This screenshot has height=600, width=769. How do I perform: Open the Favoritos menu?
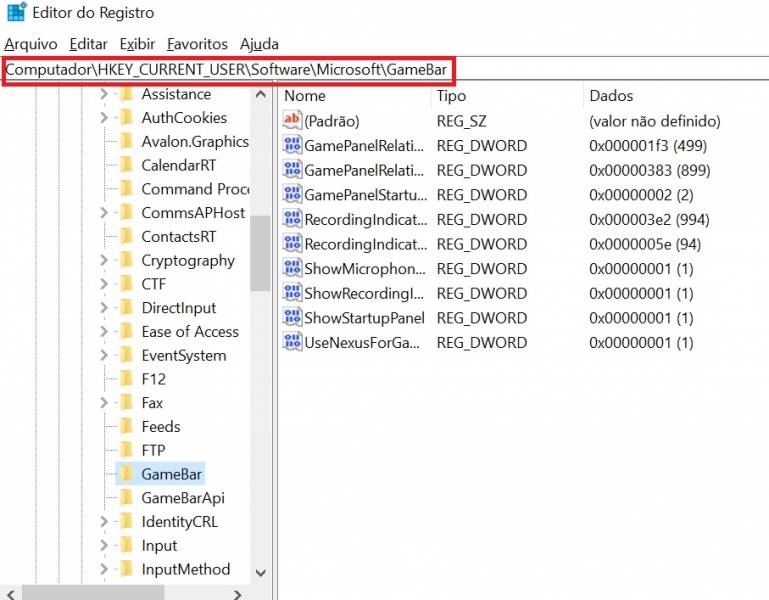pyautogui.click(x=197, y=44)
